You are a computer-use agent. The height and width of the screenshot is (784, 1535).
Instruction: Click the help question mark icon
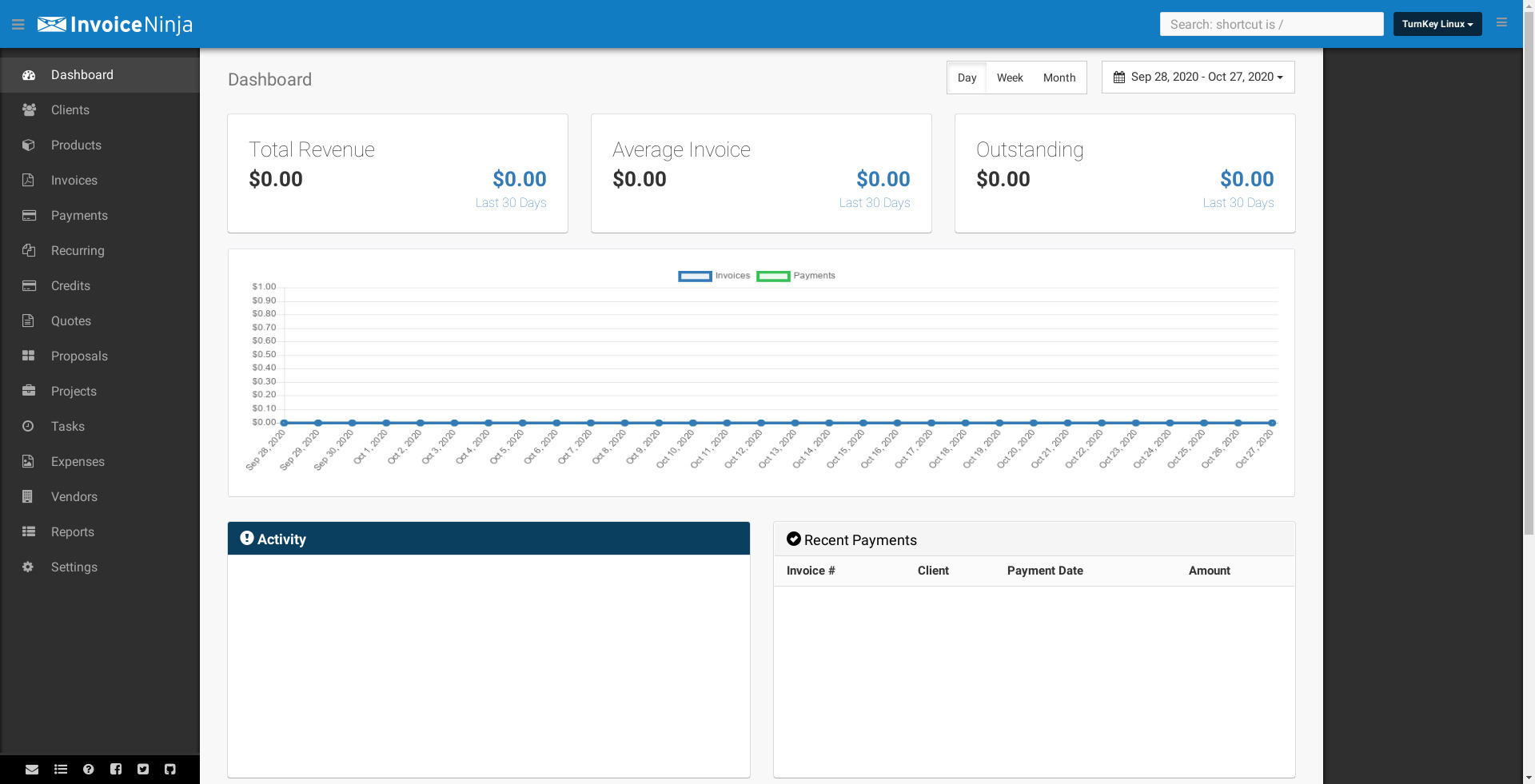click(x=89, y=770)
